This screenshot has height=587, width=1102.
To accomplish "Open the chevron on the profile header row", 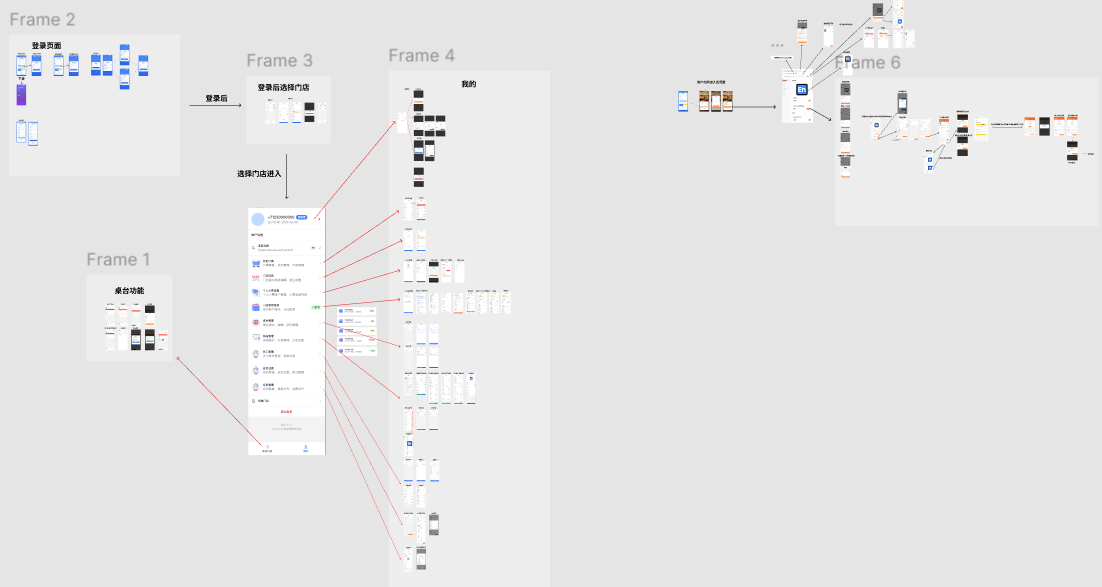I will point(319,219).
